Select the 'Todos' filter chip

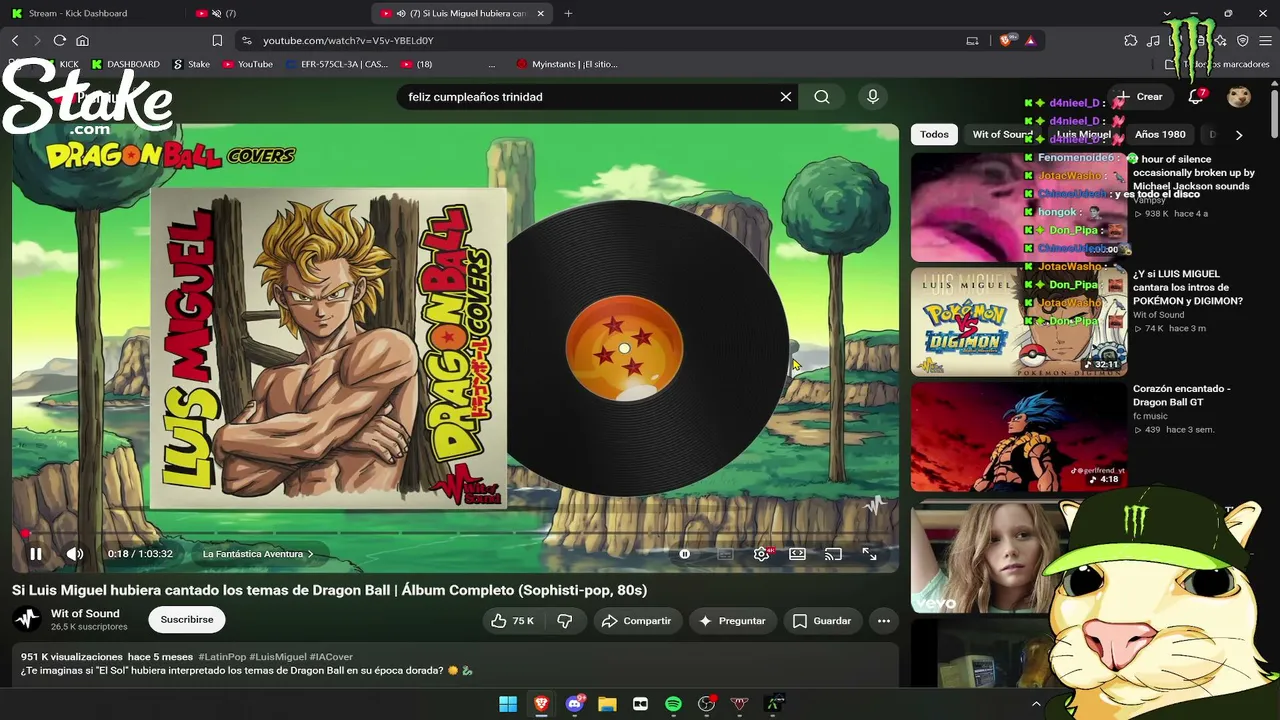(x=934, y=134)
